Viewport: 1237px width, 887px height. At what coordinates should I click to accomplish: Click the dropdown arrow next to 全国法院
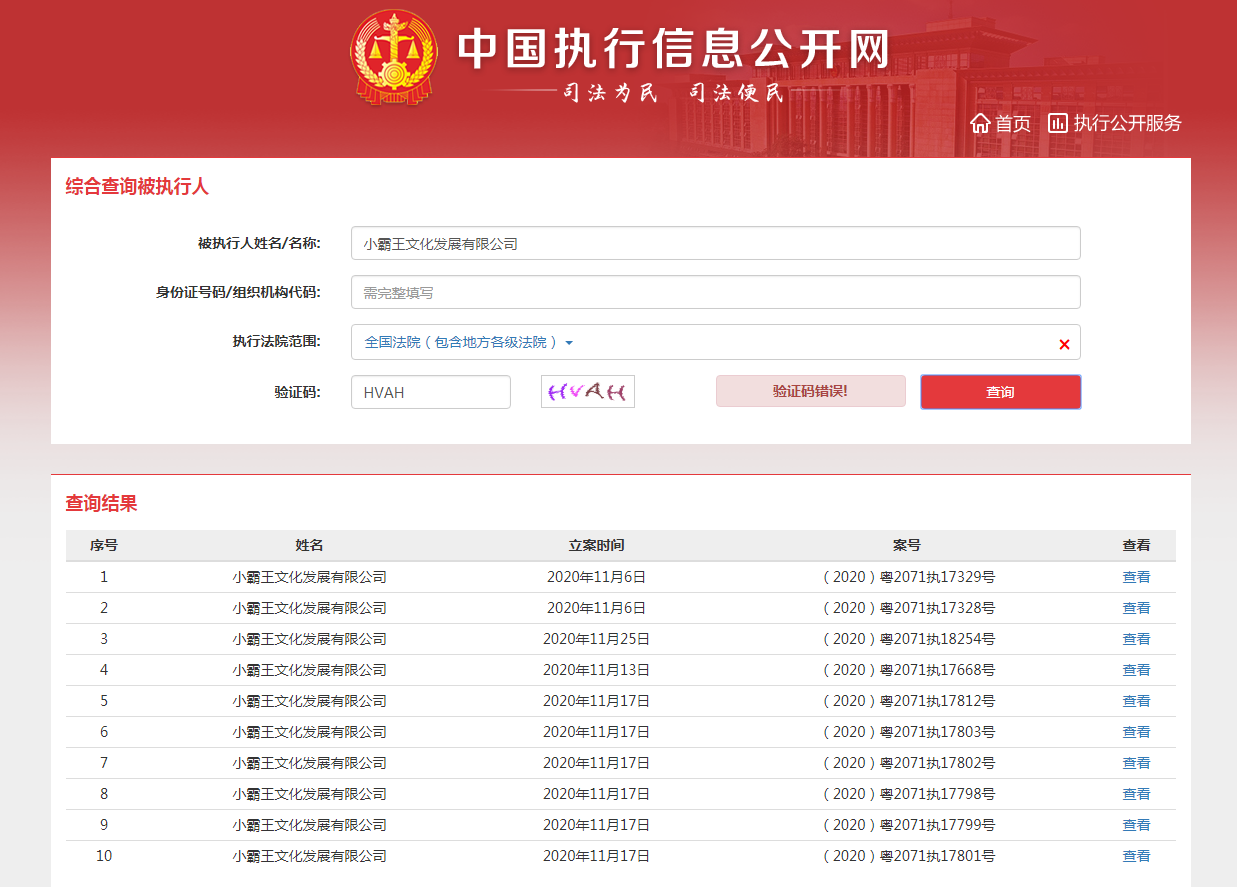click(571, 342)
